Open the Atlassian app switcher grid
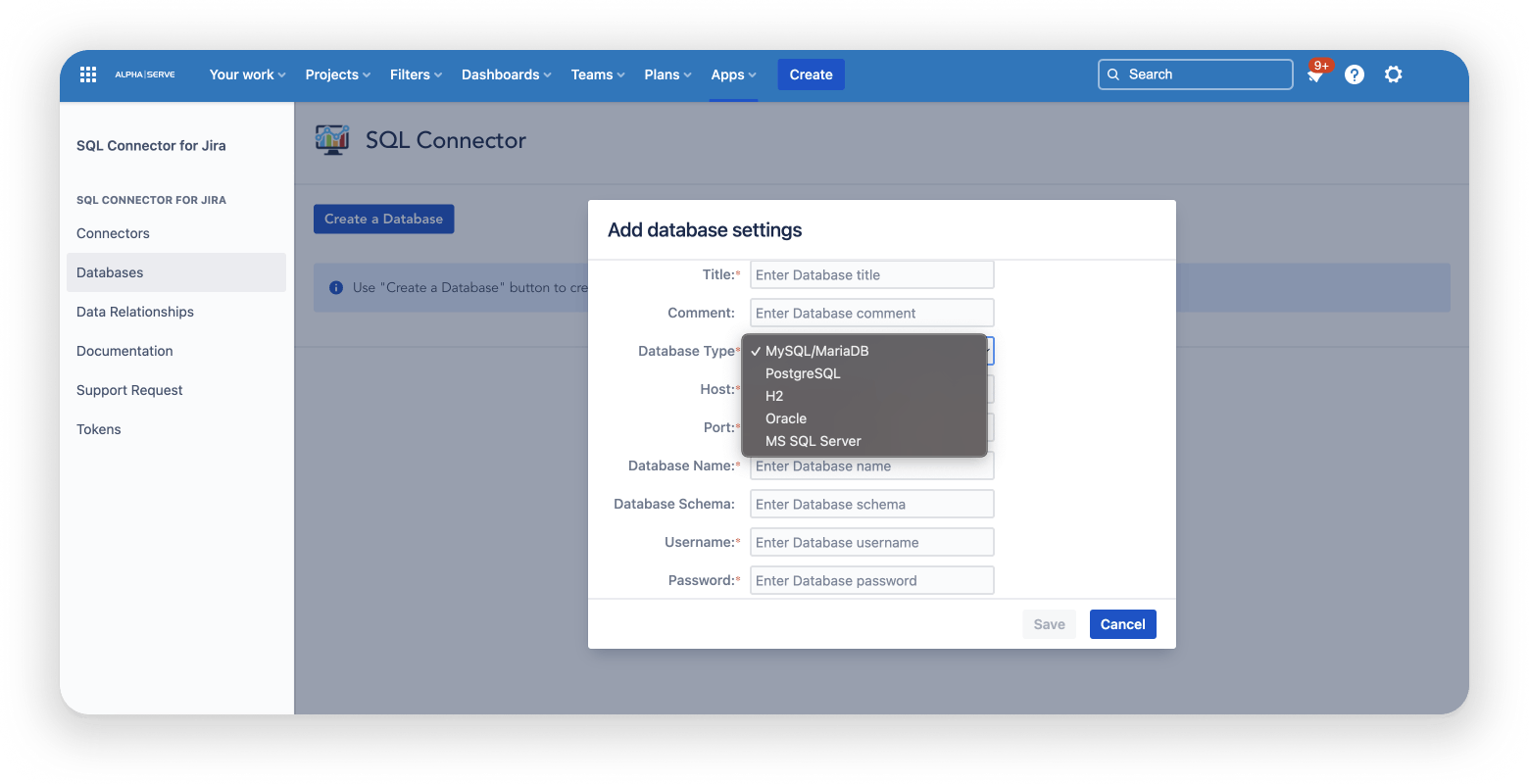This screenshot has width=1529, height=784. pos(87,73)
